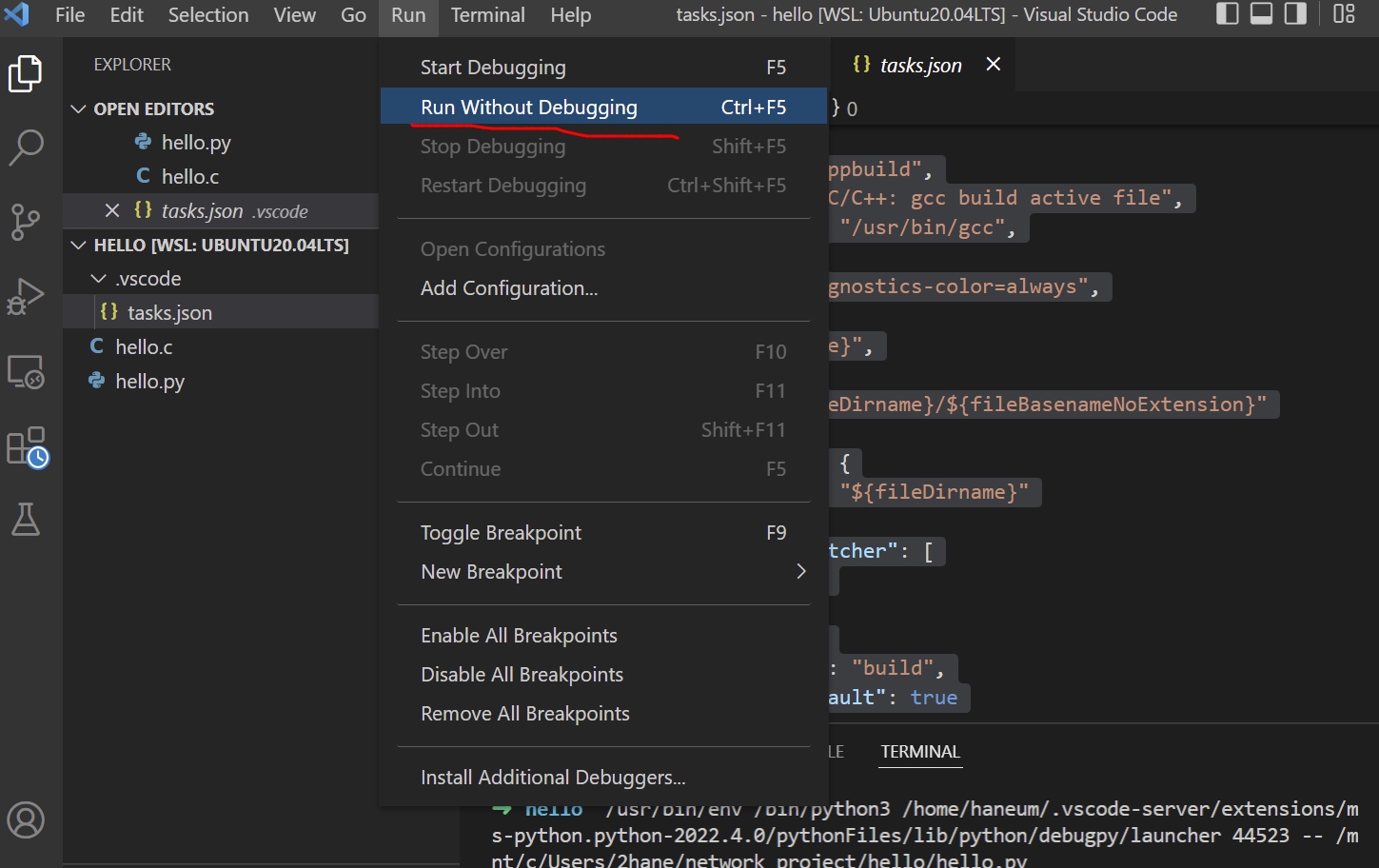Open tasks.json under .vscode folder
This screenshot has width=1379, height=868.
point(221,313)
